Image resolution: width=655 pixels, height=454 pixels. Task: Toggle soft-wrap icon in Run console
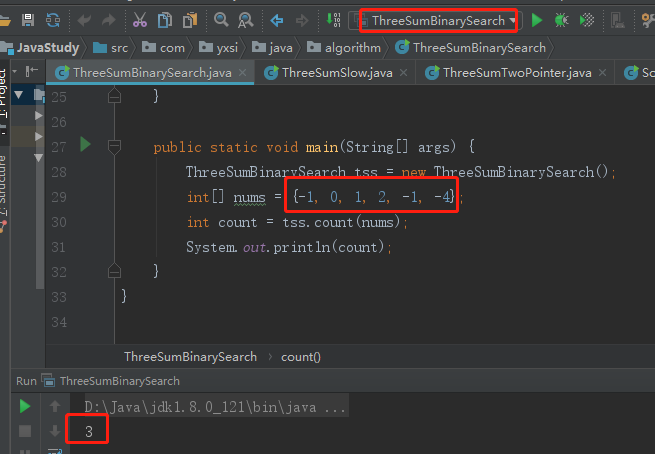[x=55, y=451]
